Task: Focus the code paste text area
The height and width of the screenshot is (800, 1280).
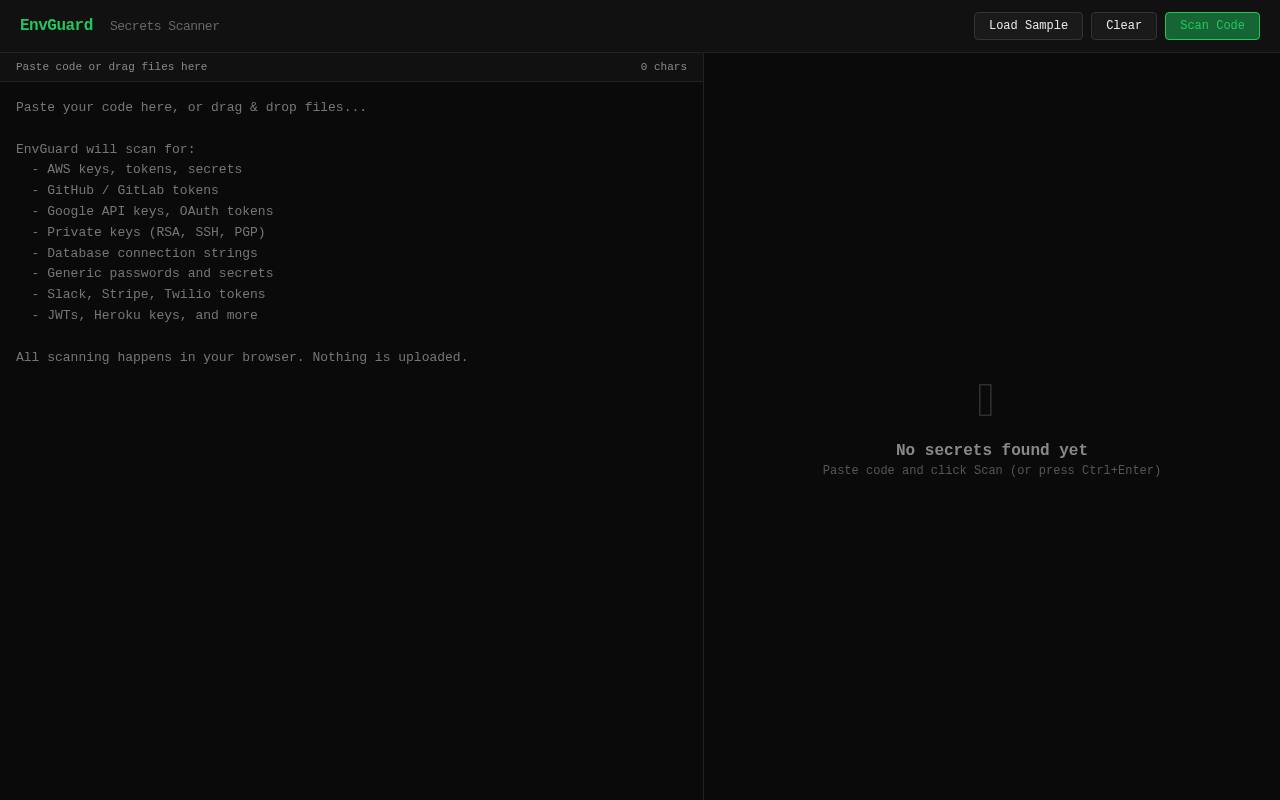Action: [351, 441]
